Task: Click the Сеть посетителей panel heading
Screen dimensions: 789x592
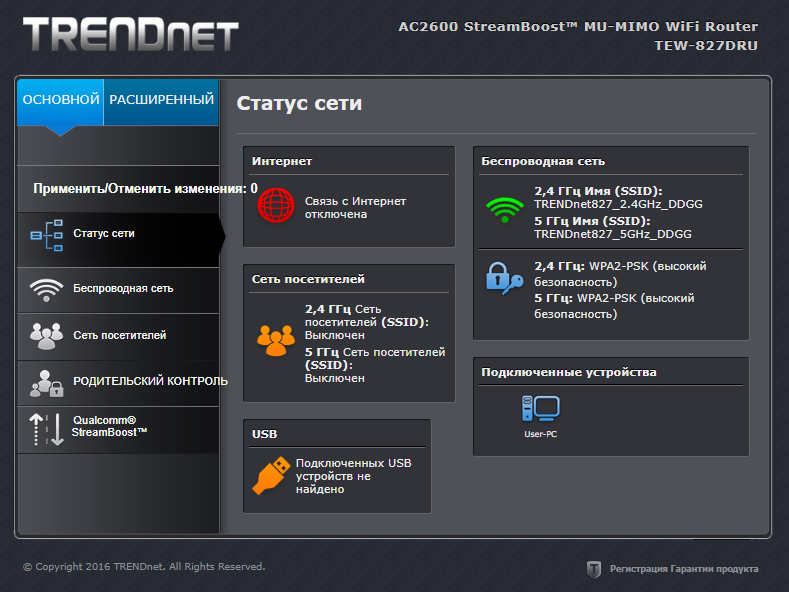Action: (308, 279)
